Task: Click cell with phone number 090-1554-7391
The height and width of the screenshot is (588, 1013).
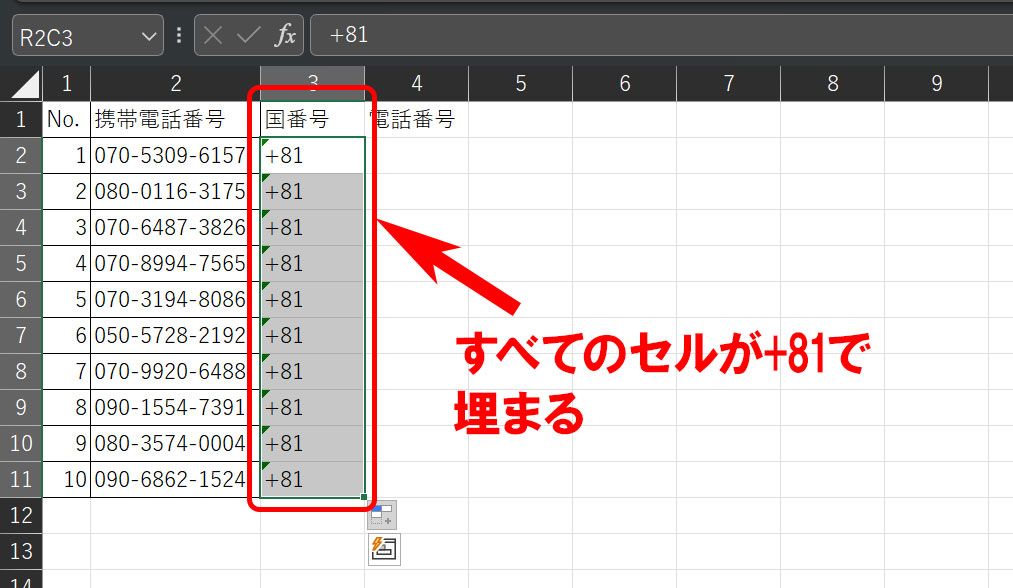Action: coord(176,407)
